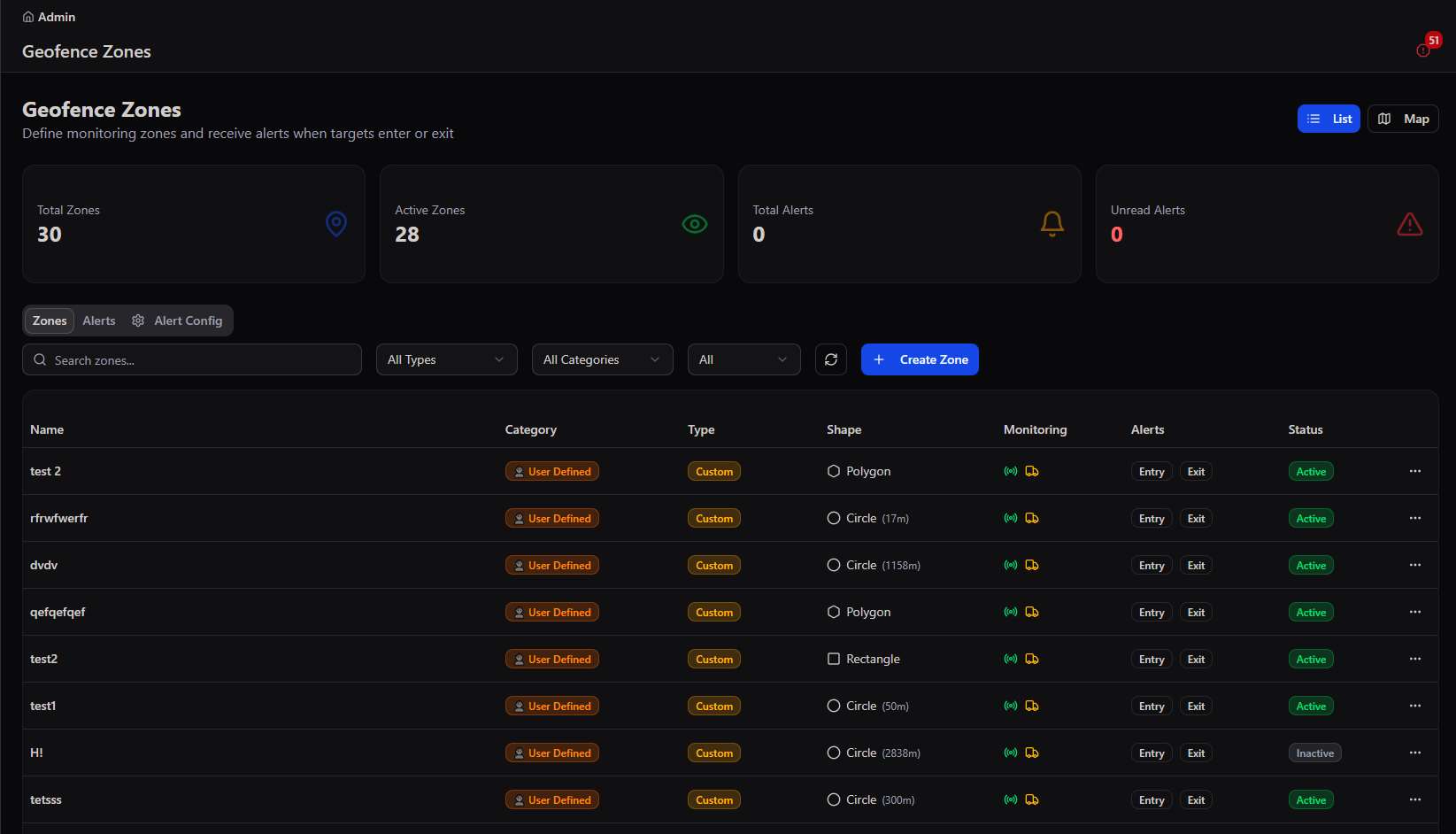The height and width of the screenshot is (834, 1456).
Task: Open the row actions menu for H!
Action: [x=1415, y=753]
